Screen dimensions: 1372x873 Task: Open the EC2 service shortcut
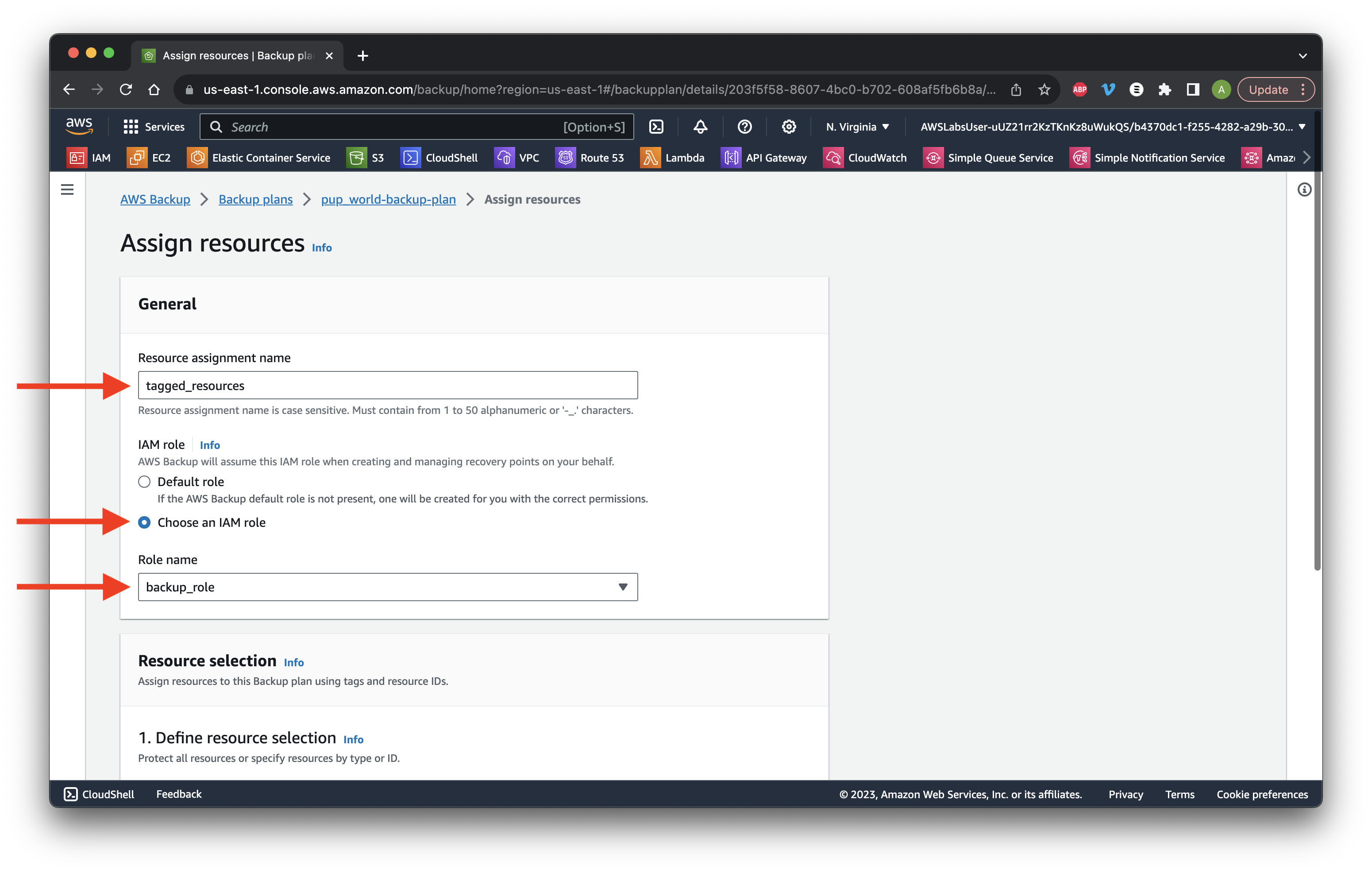(149, 158)
